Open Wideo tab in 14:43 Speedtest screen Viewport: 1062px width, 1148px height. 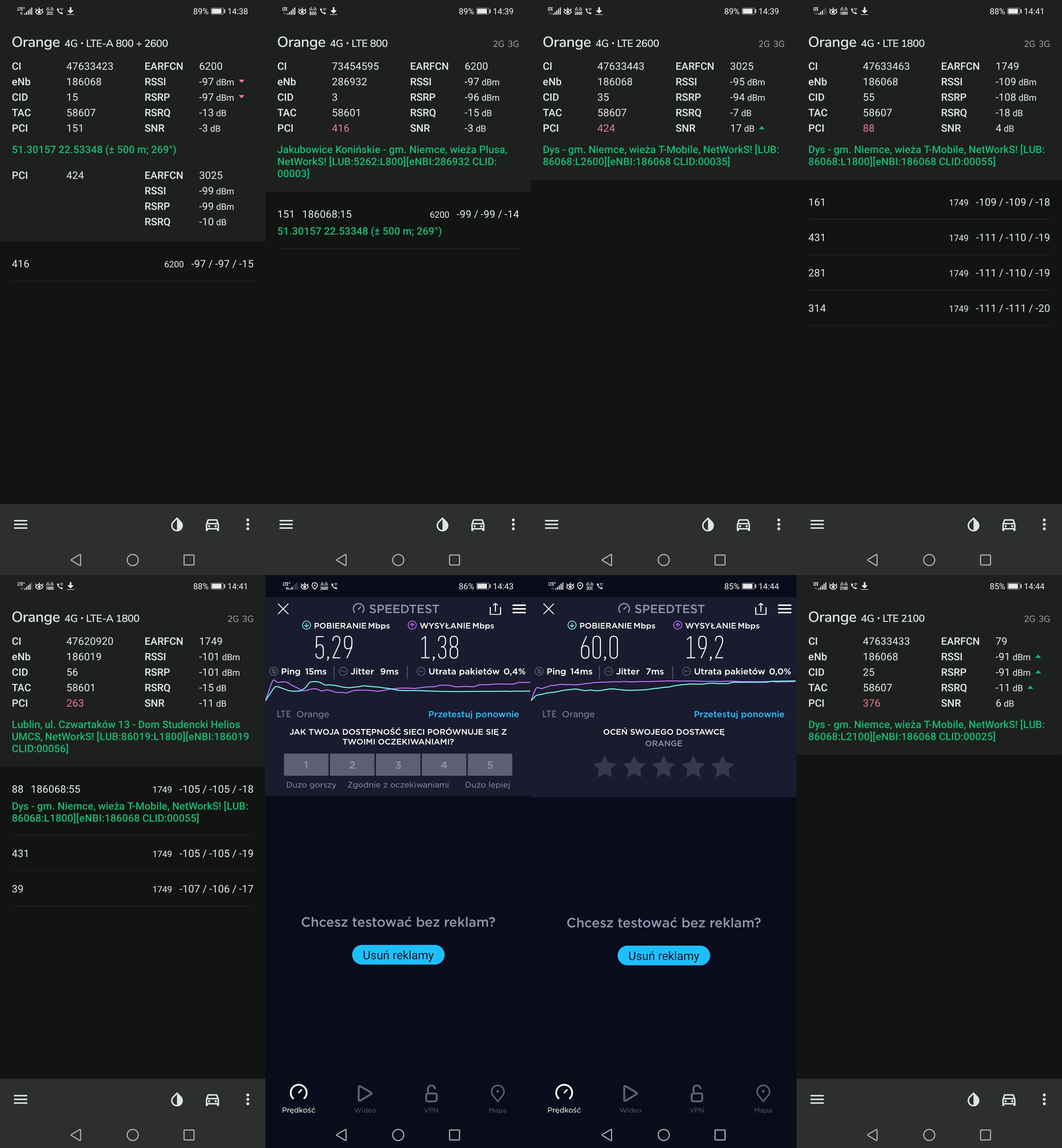click(365, 1099)
